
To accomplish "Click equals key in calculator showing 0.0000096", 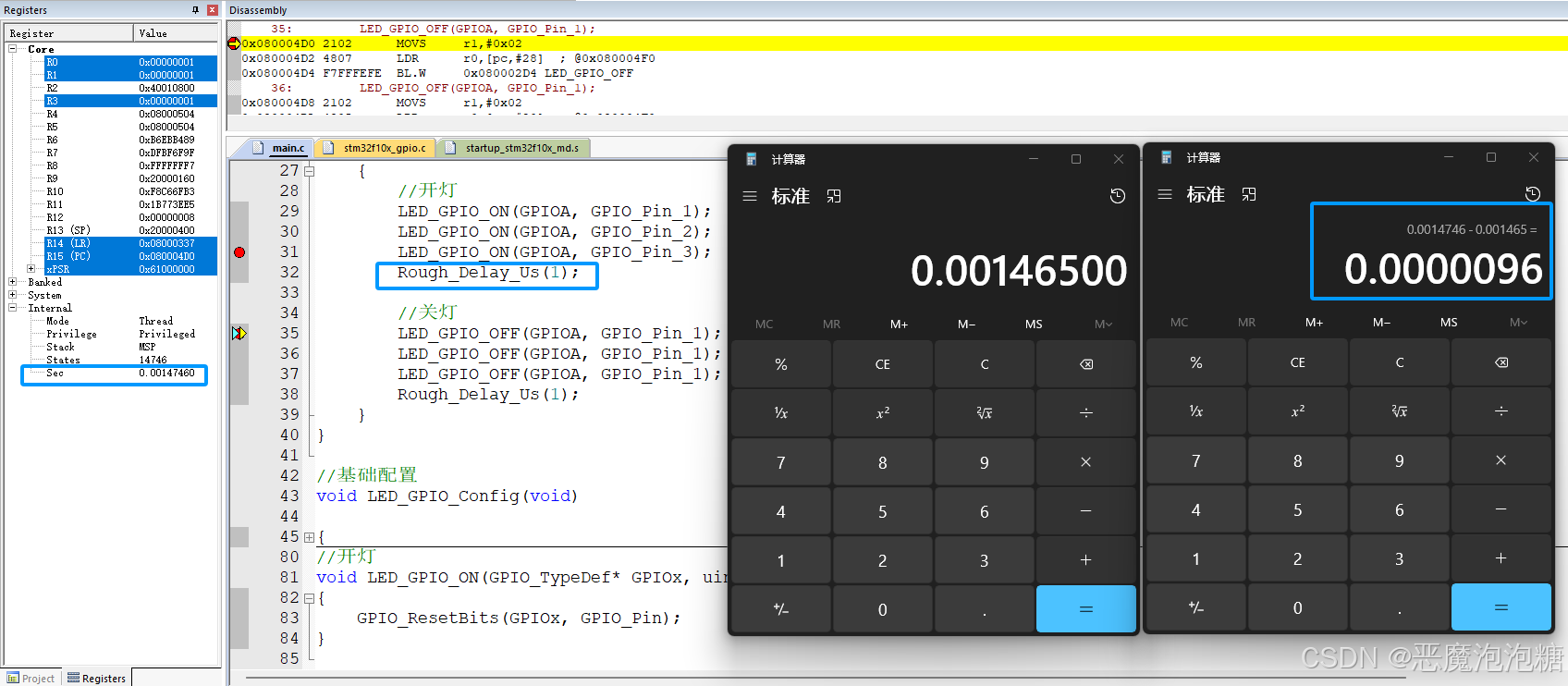I will click(x=1501, y=607).
